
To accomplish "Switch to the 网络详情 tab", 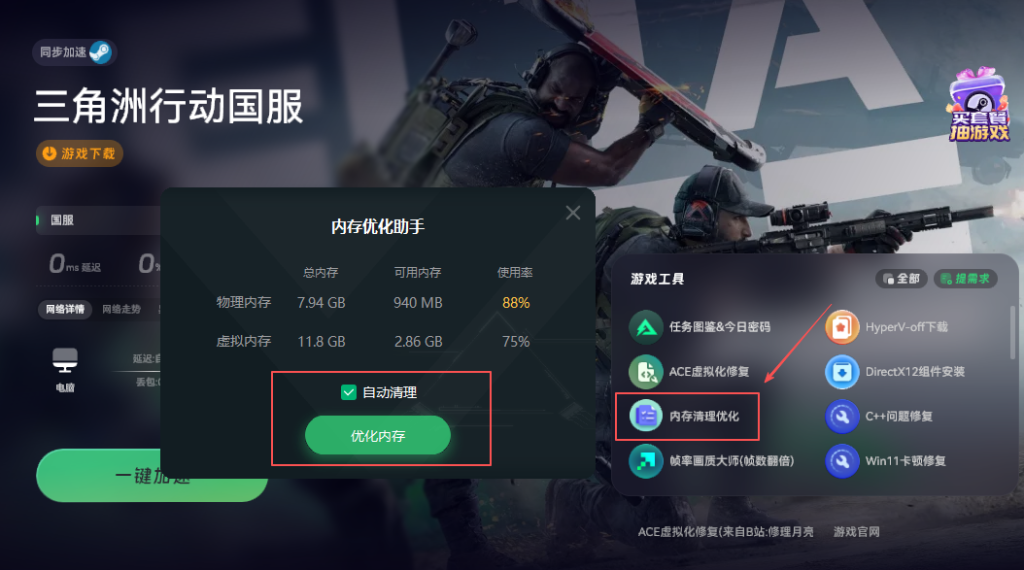I will [x=65, y=309].
